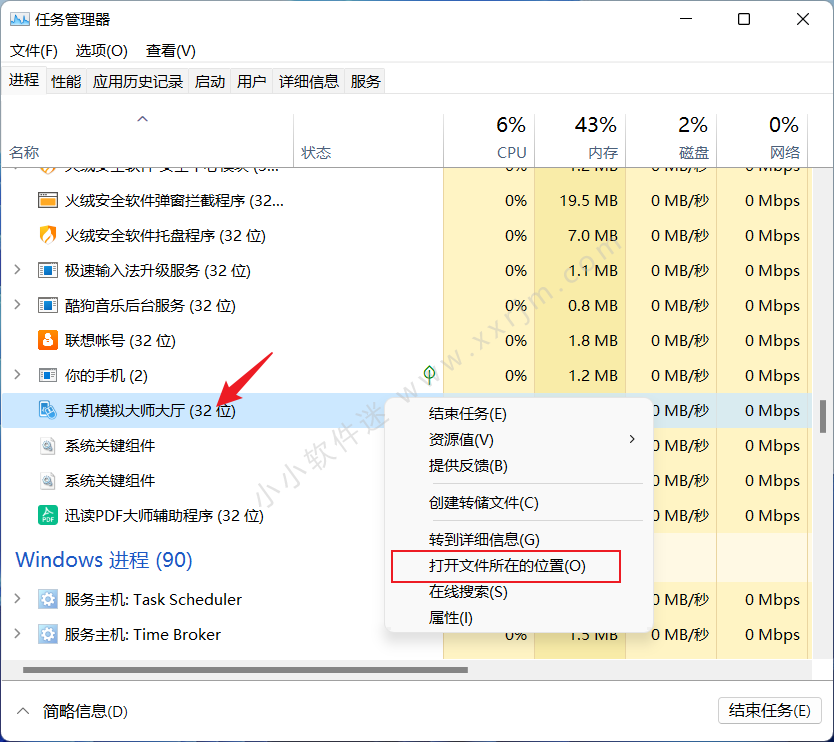Sort processes by the CPU column header
834x742 pixels.
pyautogui.click(x=489, y=140)
